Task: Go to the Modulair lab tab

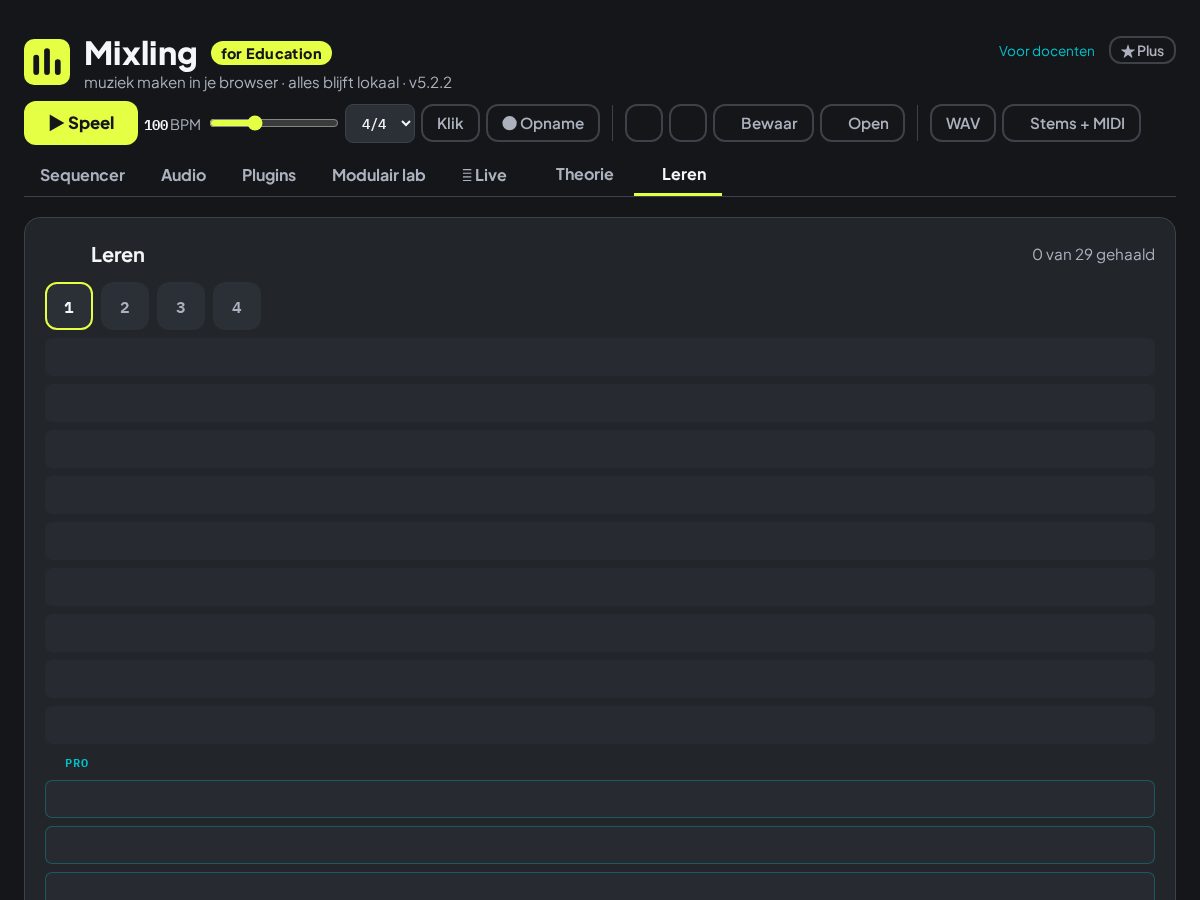Action: point(379,175)
